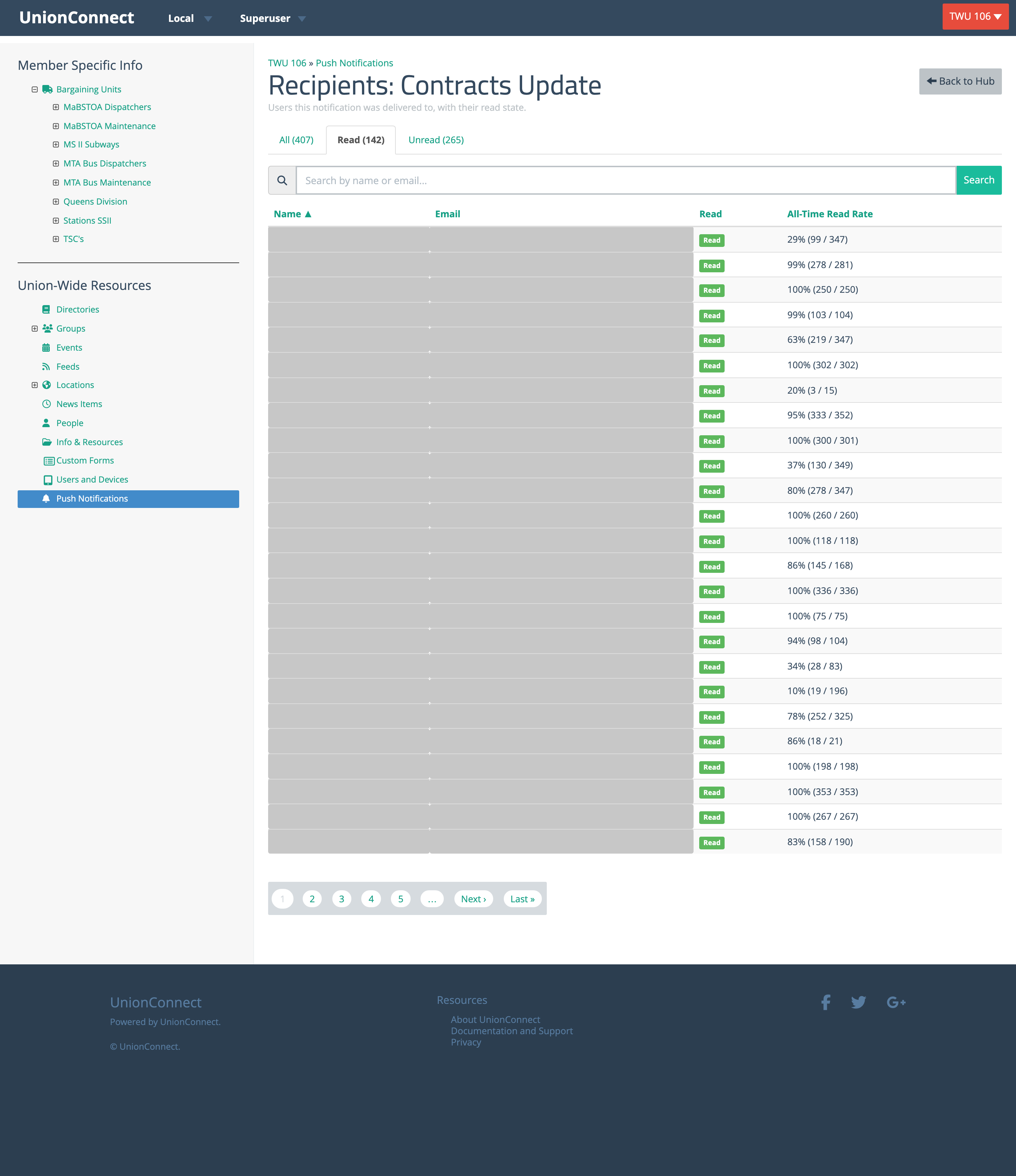Expand the MTA Bus Dispatchers node
The height and width of the screenshot is (1176, 1016).
point(56,163)
